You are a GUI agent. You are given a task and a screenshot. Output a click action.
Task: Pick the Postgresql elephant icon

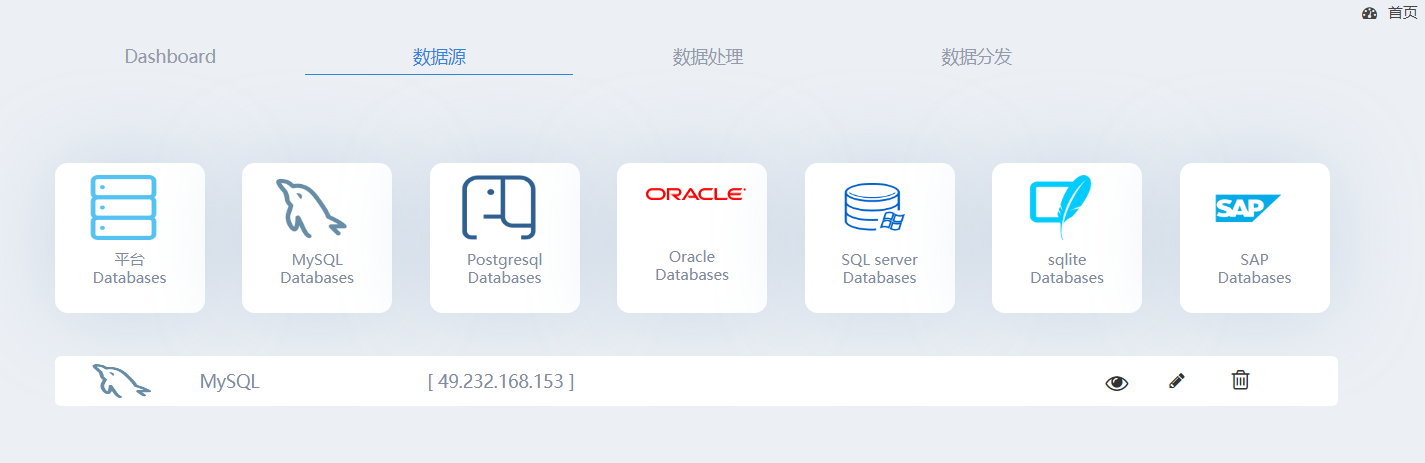tap(499, 208)
